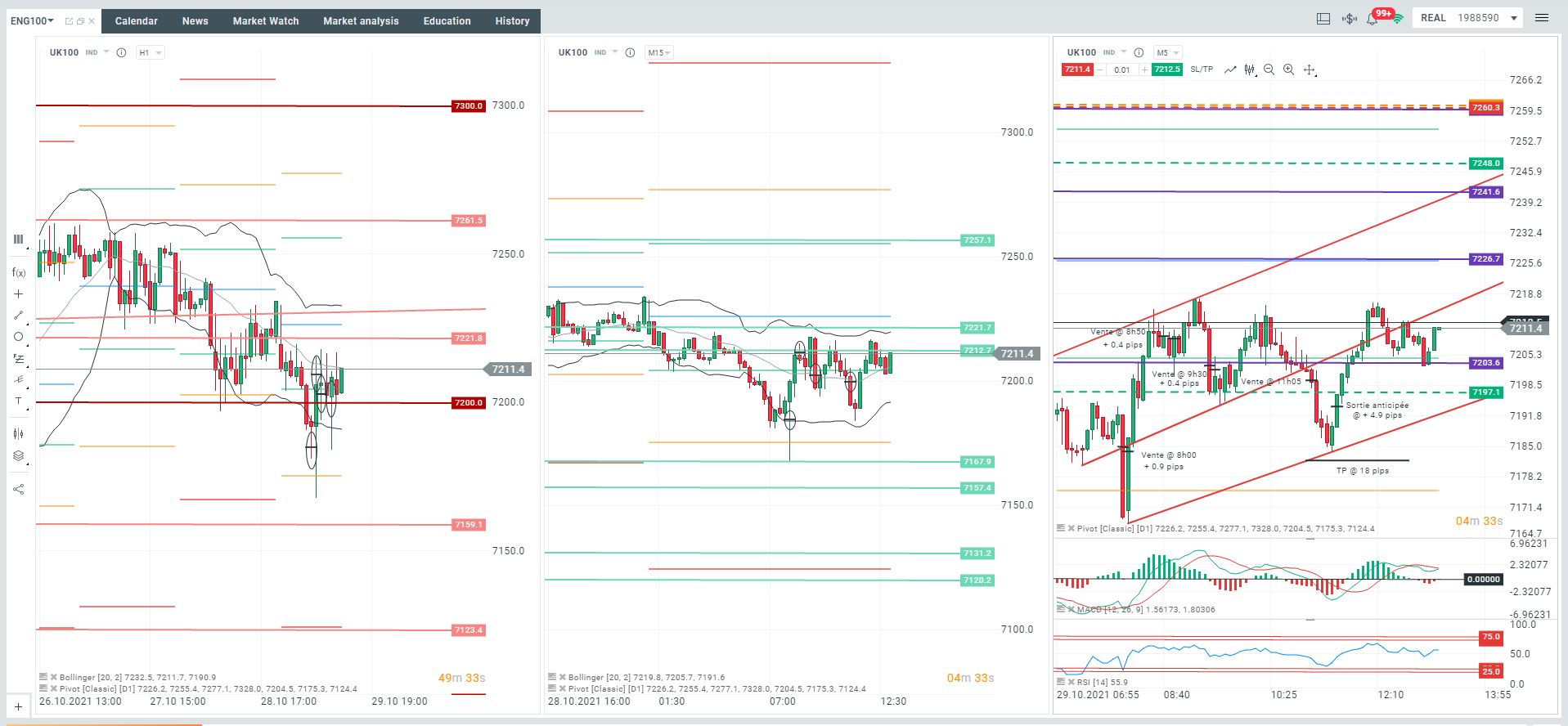Zoom in the M5 chart
This screenshot has height=726, width=1568.
pos(1289,69)
